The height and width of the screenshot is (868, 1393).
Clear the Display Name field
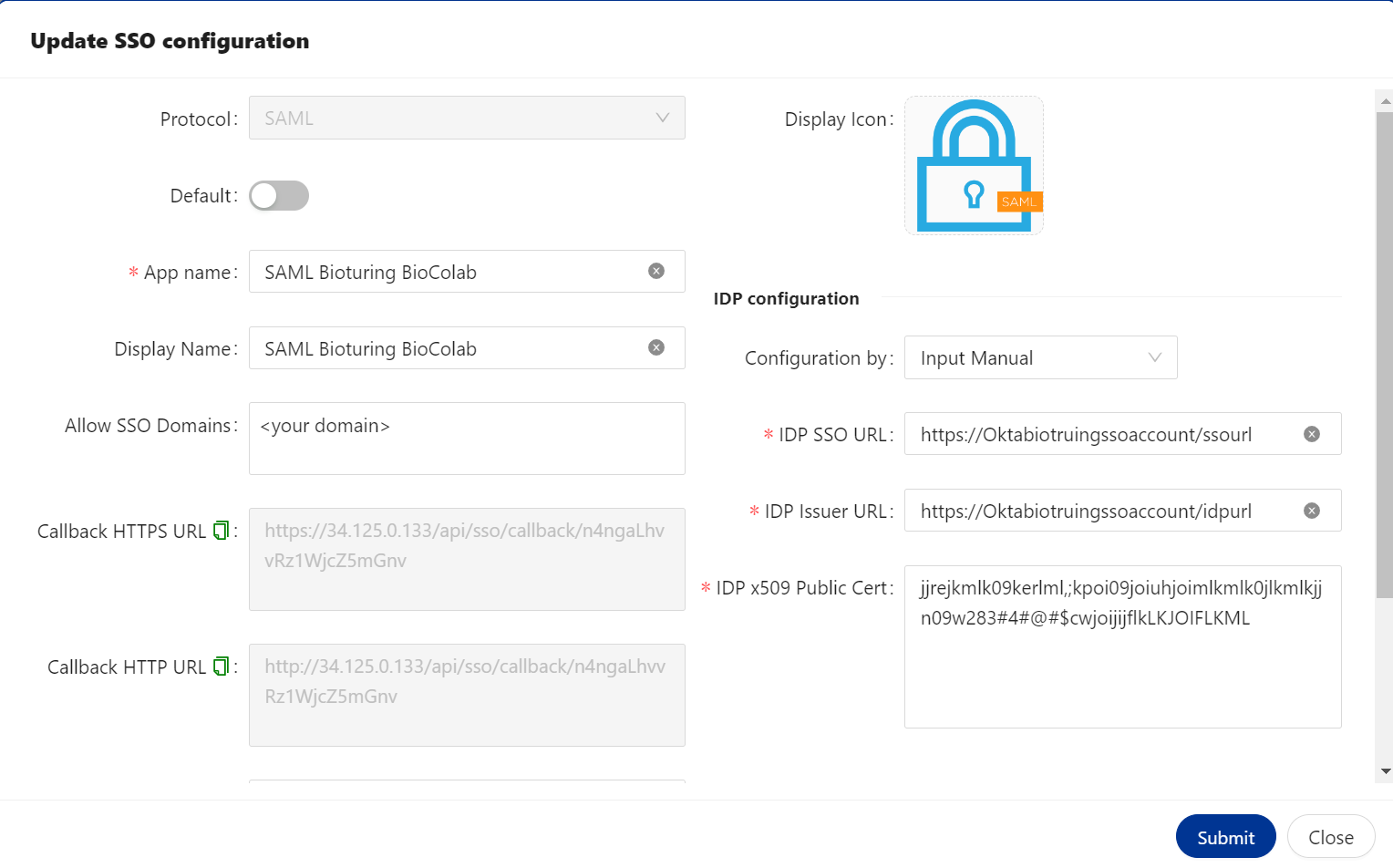(x=656, y=347)
